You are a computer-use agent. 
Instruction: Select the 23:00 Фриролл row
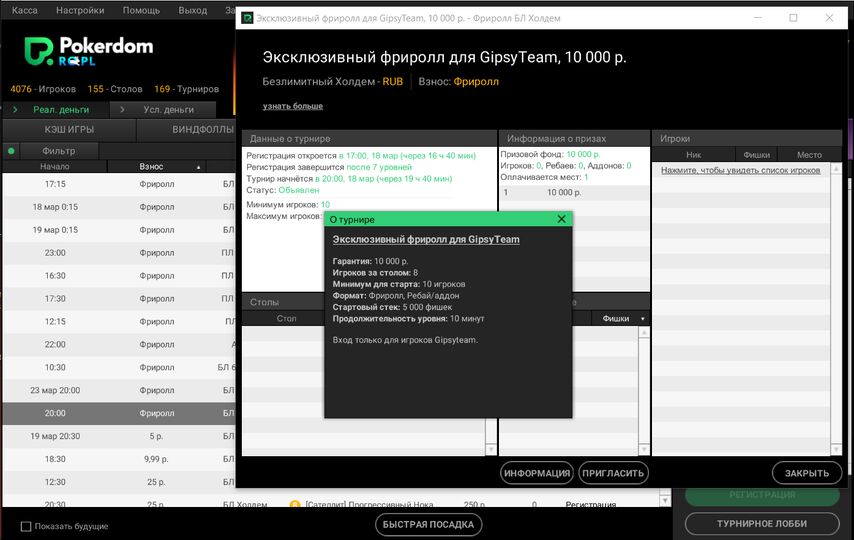coord(119,253)
